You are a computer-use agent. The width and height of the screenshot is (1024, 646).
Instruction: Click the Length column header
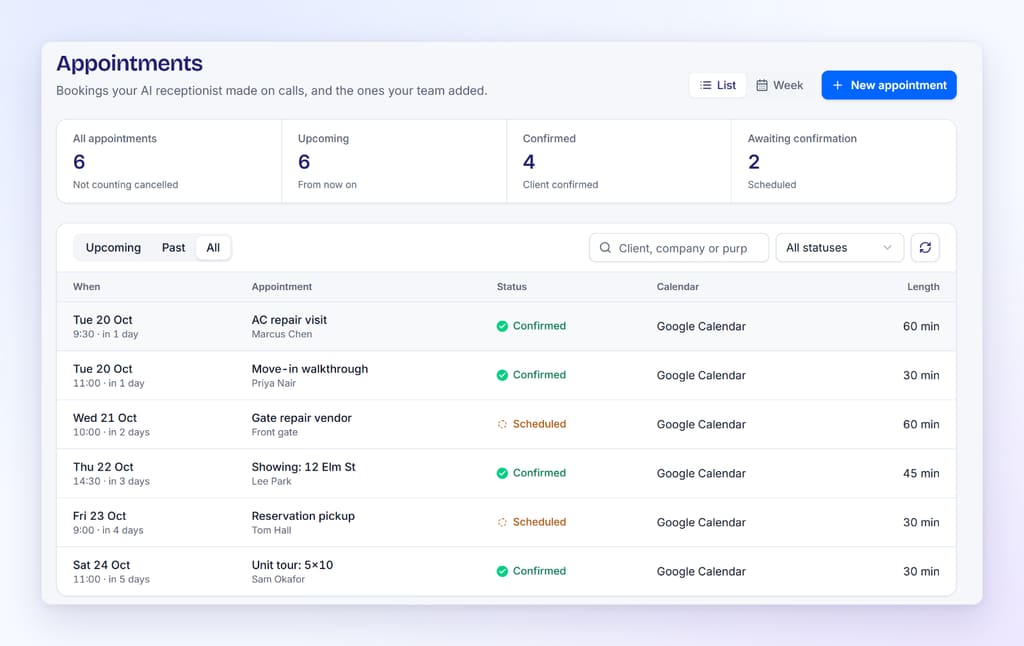coord(923,287)
